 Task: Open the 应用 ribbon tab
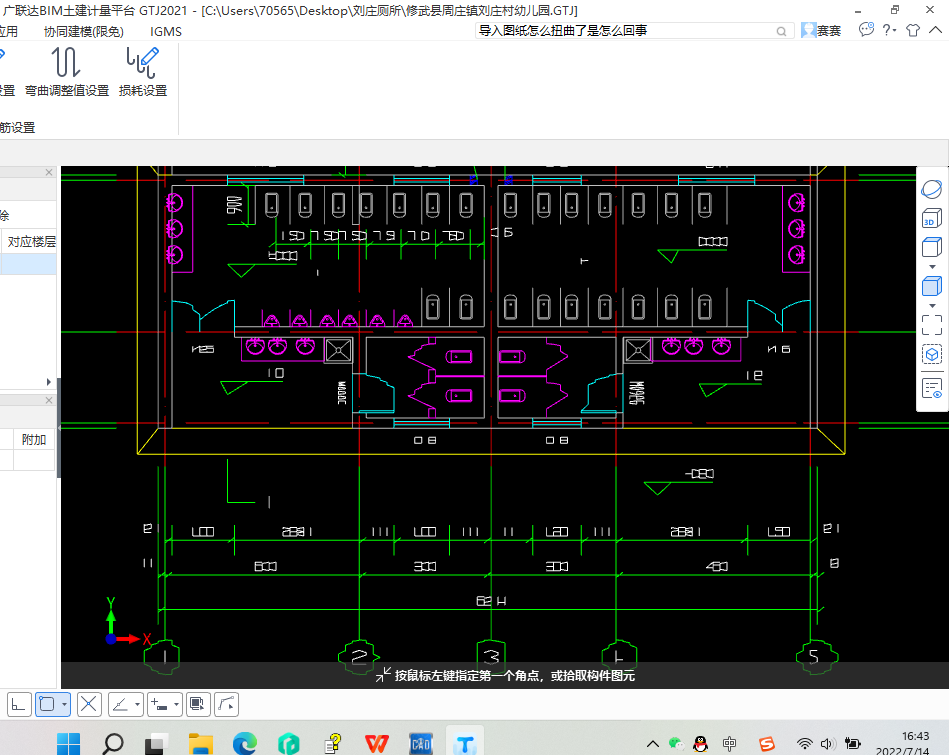coord(8,31)
